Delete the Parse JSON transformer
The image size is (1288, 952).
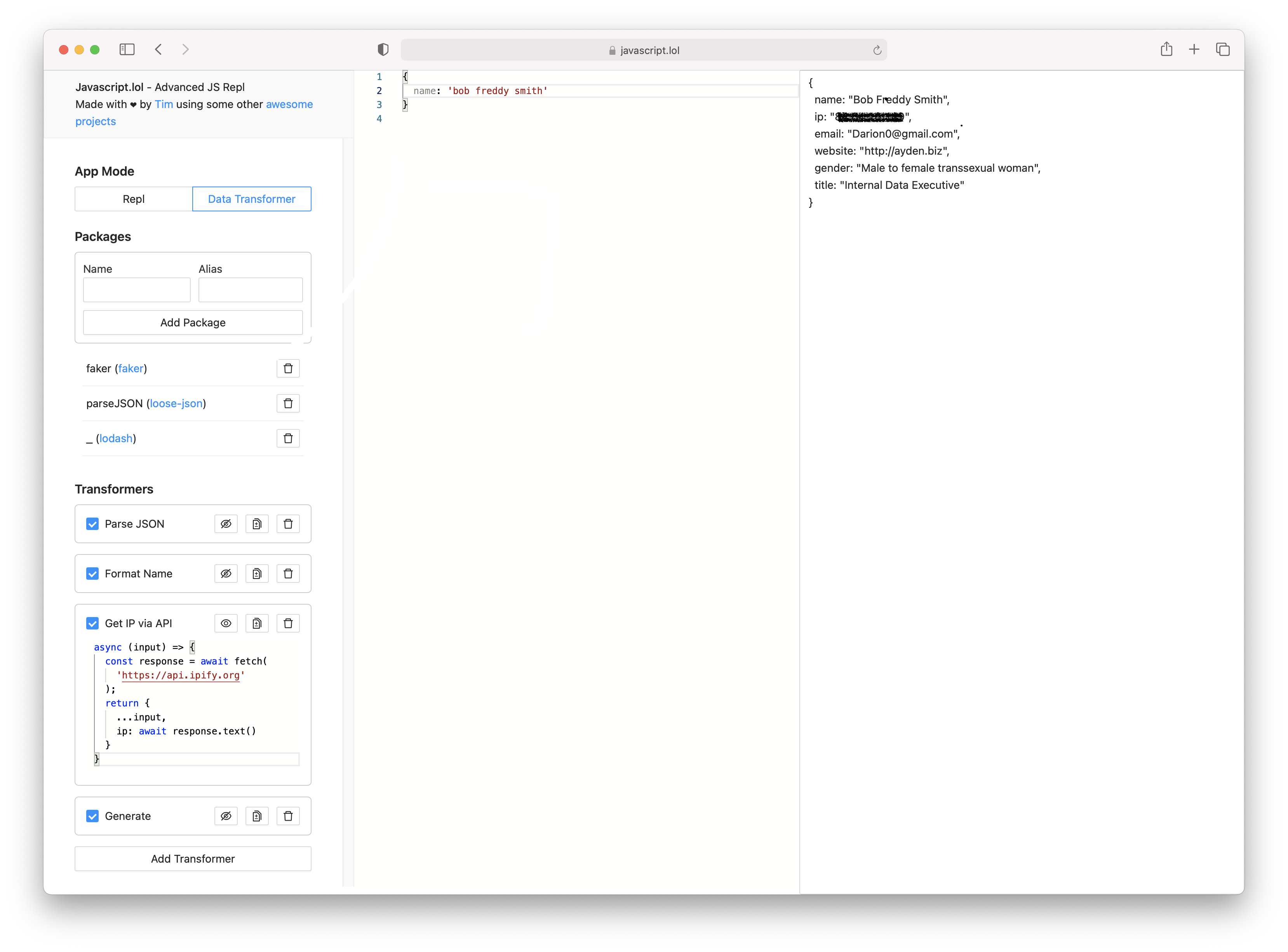[288, 524]
